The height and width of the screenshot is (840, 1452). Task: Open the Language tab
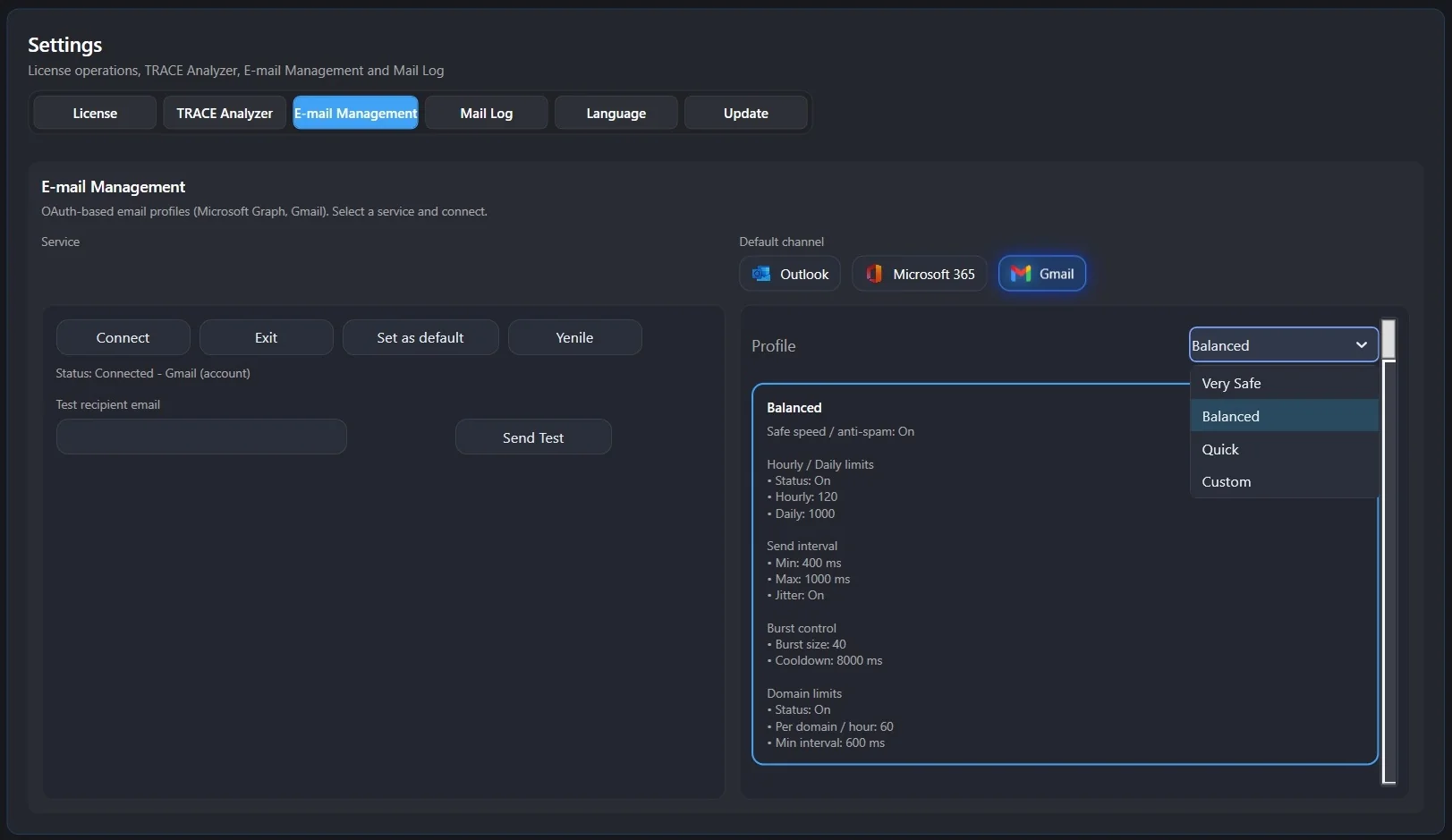(x=616, y=113)
